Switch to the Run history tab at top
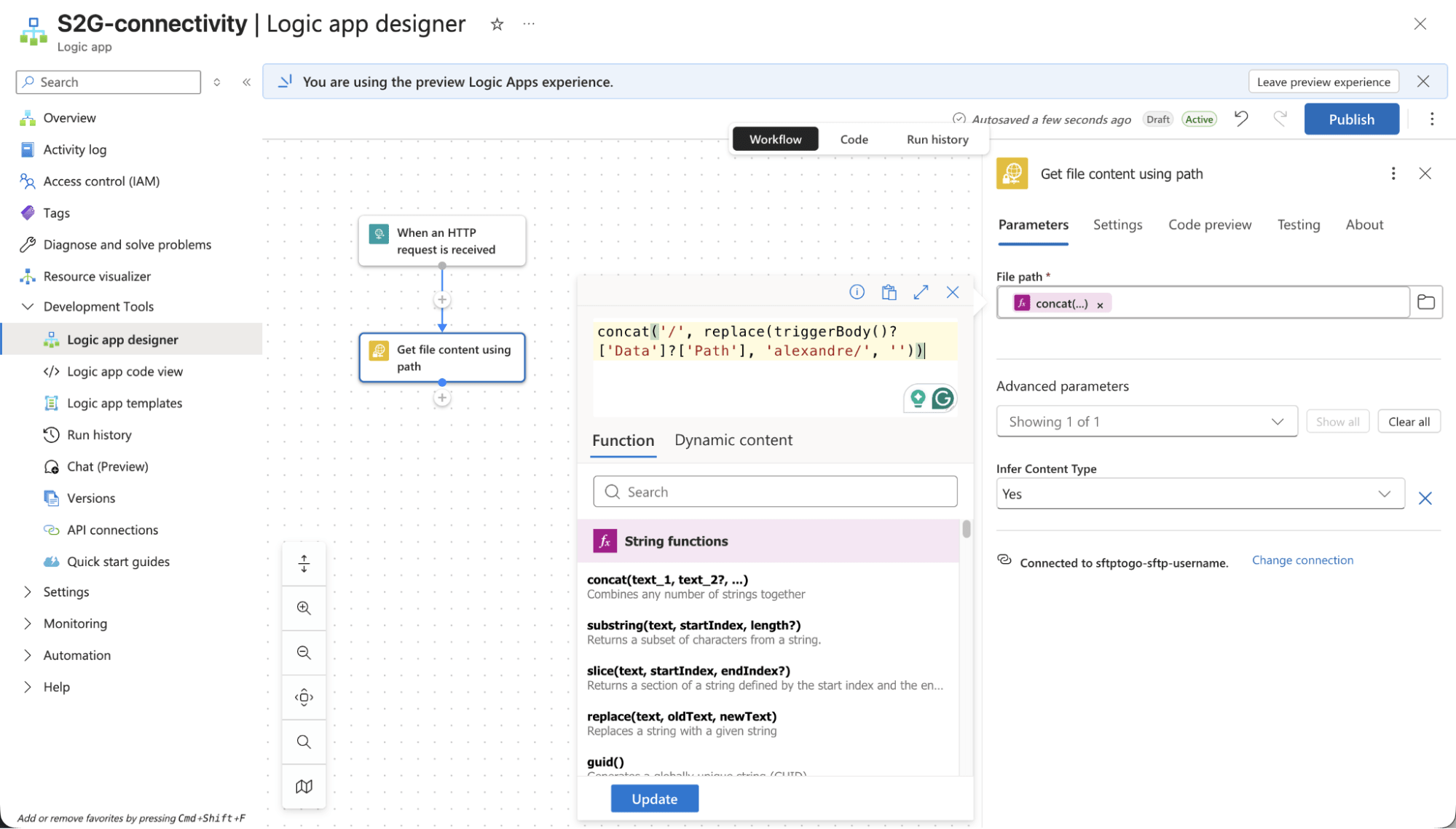The image size is (1456, 829). coord(937,139)
